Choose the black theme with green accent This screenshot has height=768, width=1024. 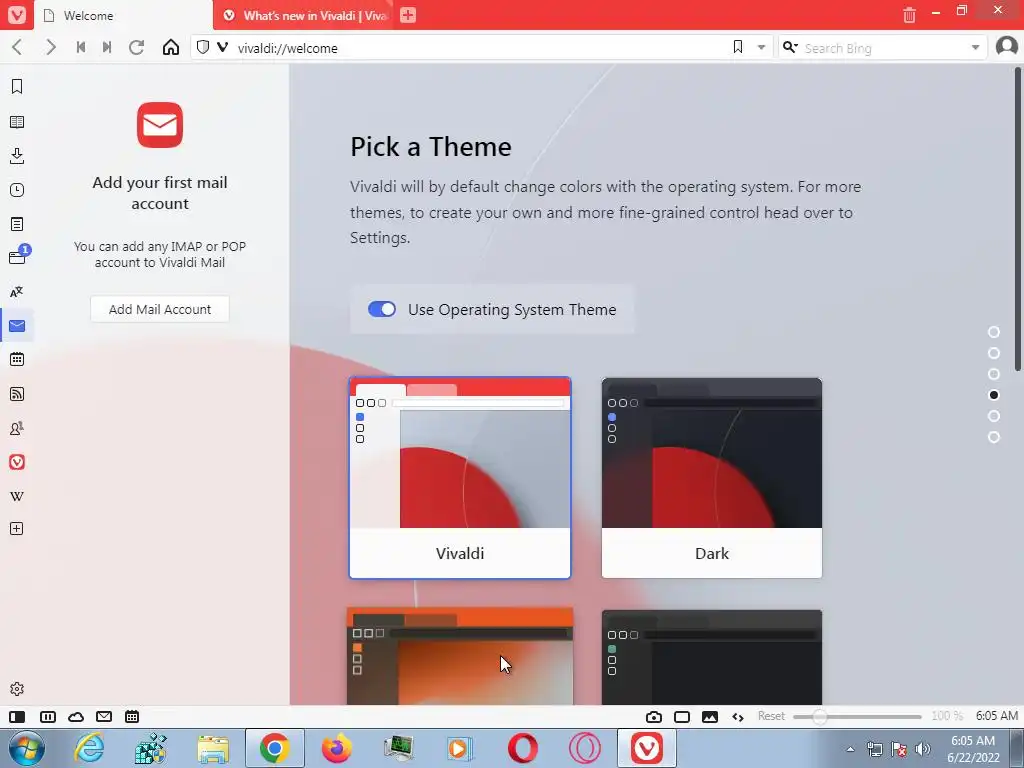712,657
